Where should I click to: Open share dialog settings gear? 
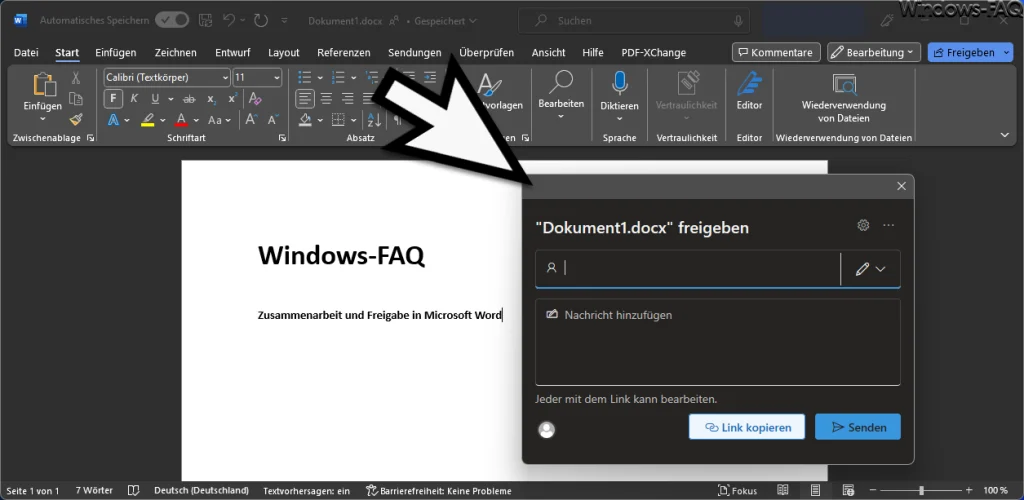click(x=863, y=225)
